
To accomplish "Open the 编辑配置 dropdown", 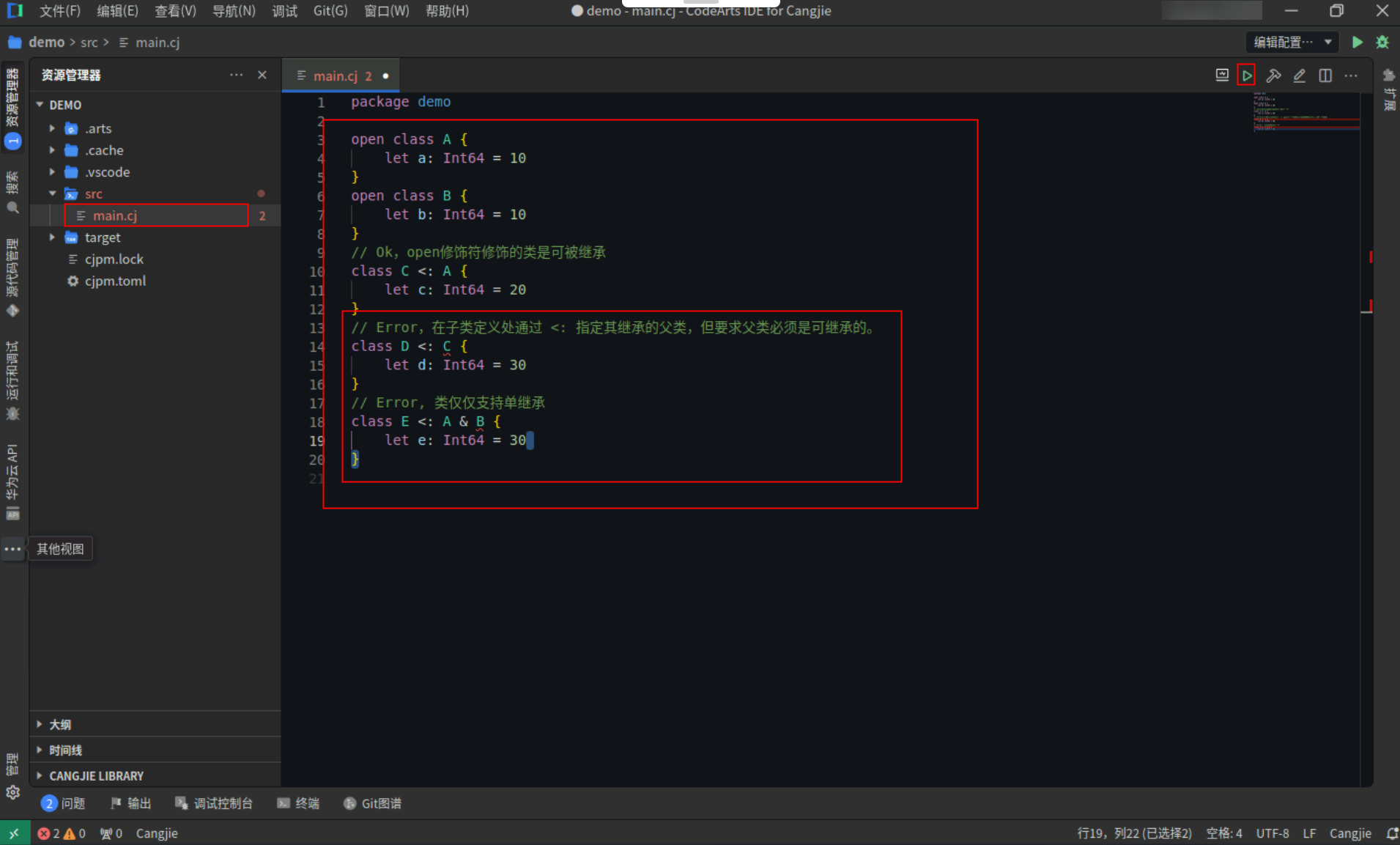I will 1292,42.
